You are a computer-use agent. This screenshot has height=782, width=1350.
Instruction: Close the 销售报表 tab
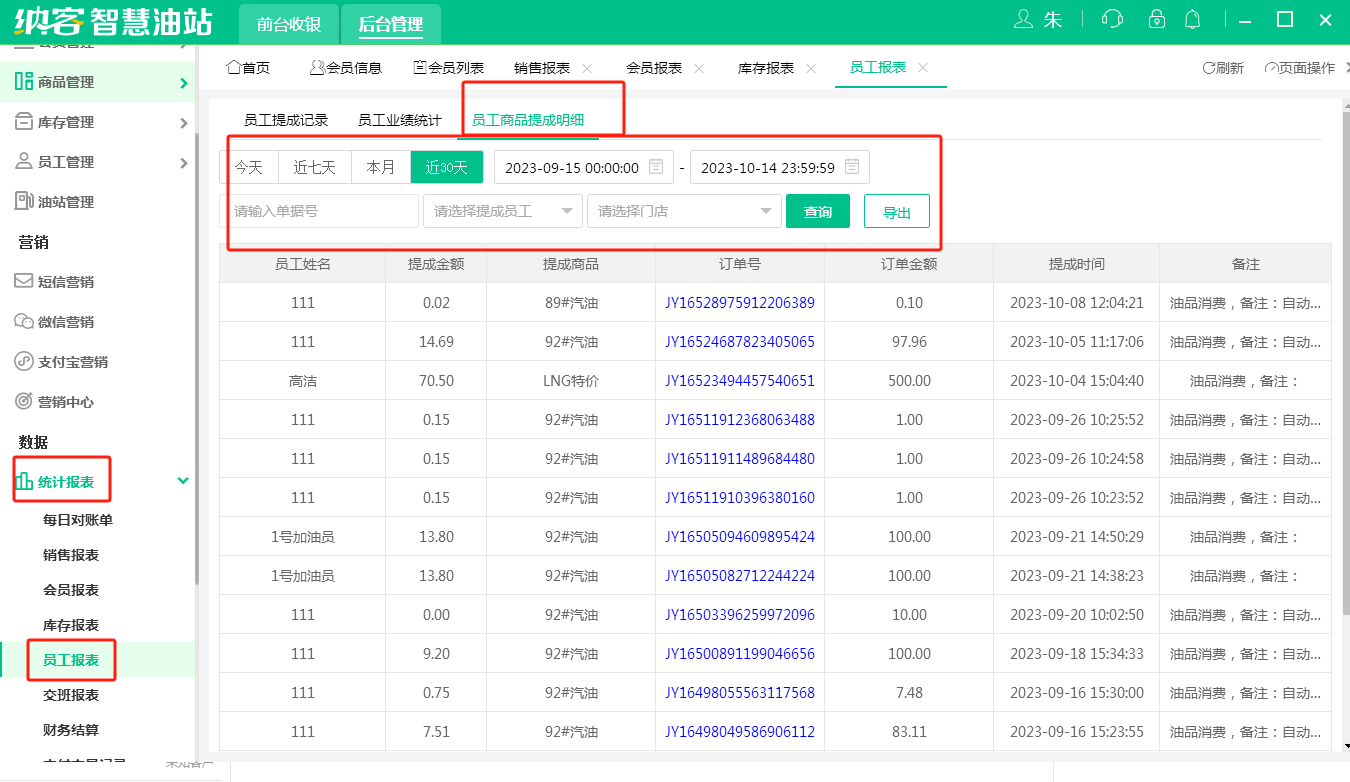[587, 68]
